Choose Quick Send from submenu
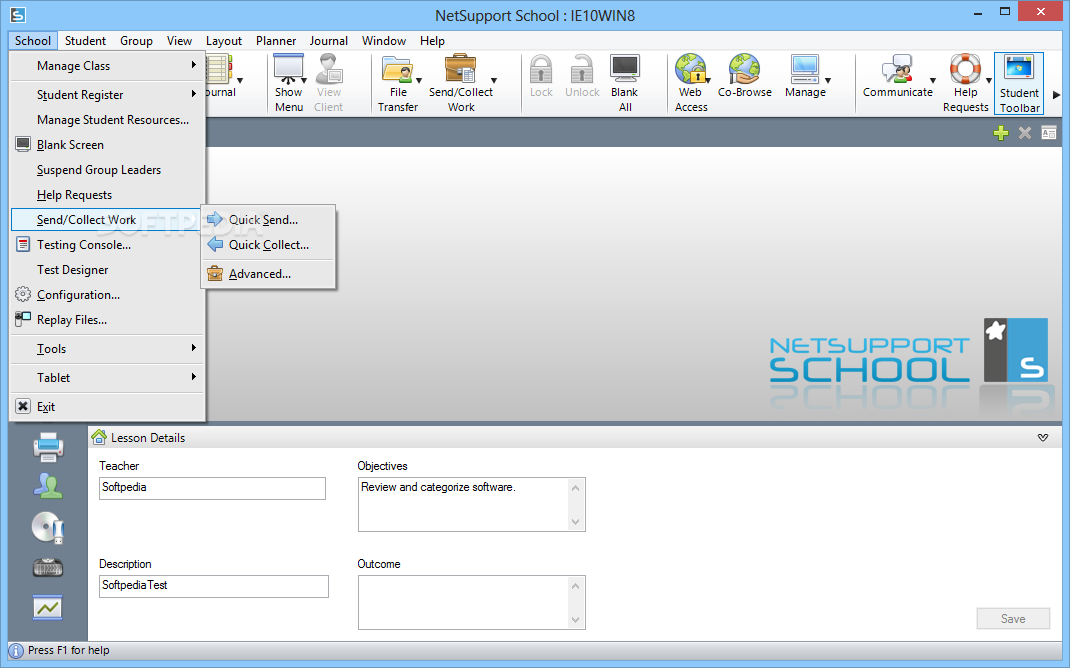 coord(268,219)
